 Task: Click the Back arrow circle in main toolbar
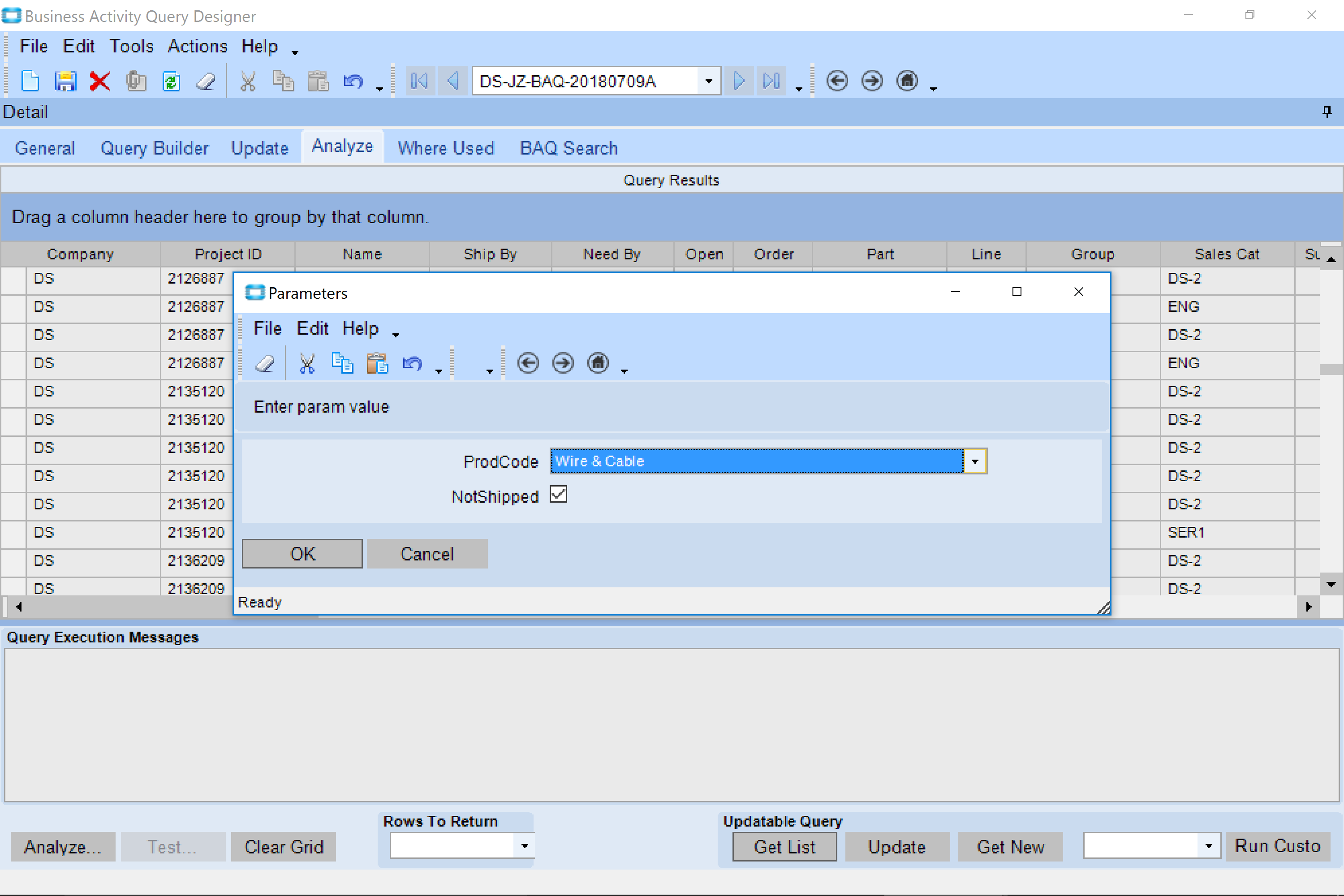pyautogui.click(x=837, y=81)
